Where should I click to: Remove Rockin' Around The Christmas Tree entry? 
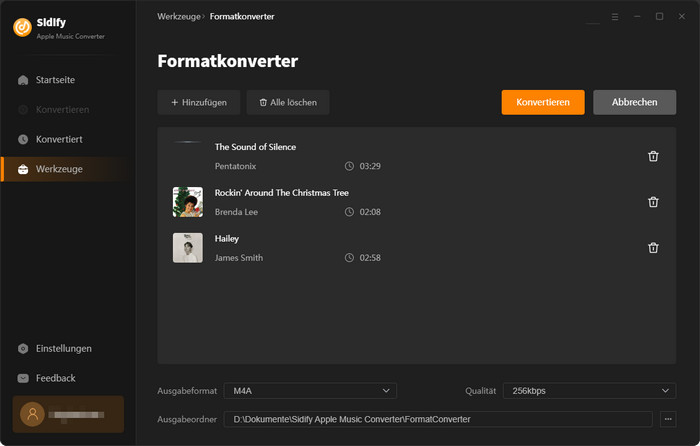pyautogui.click(x=653, y=202)
